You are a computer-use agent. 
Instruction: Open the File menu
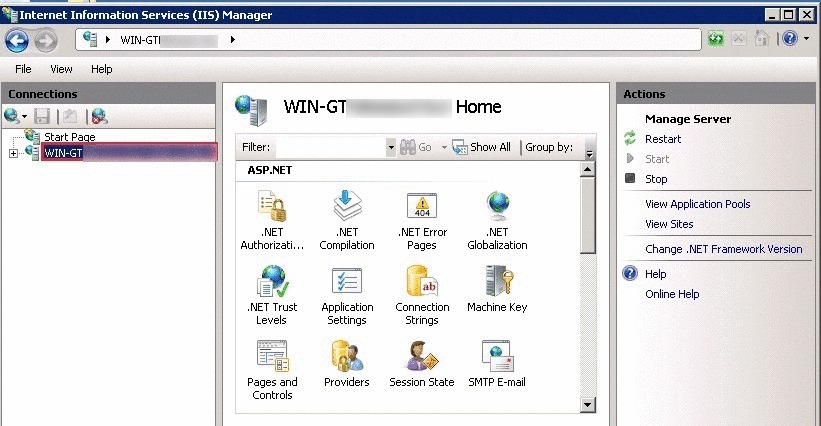(23, 69)
